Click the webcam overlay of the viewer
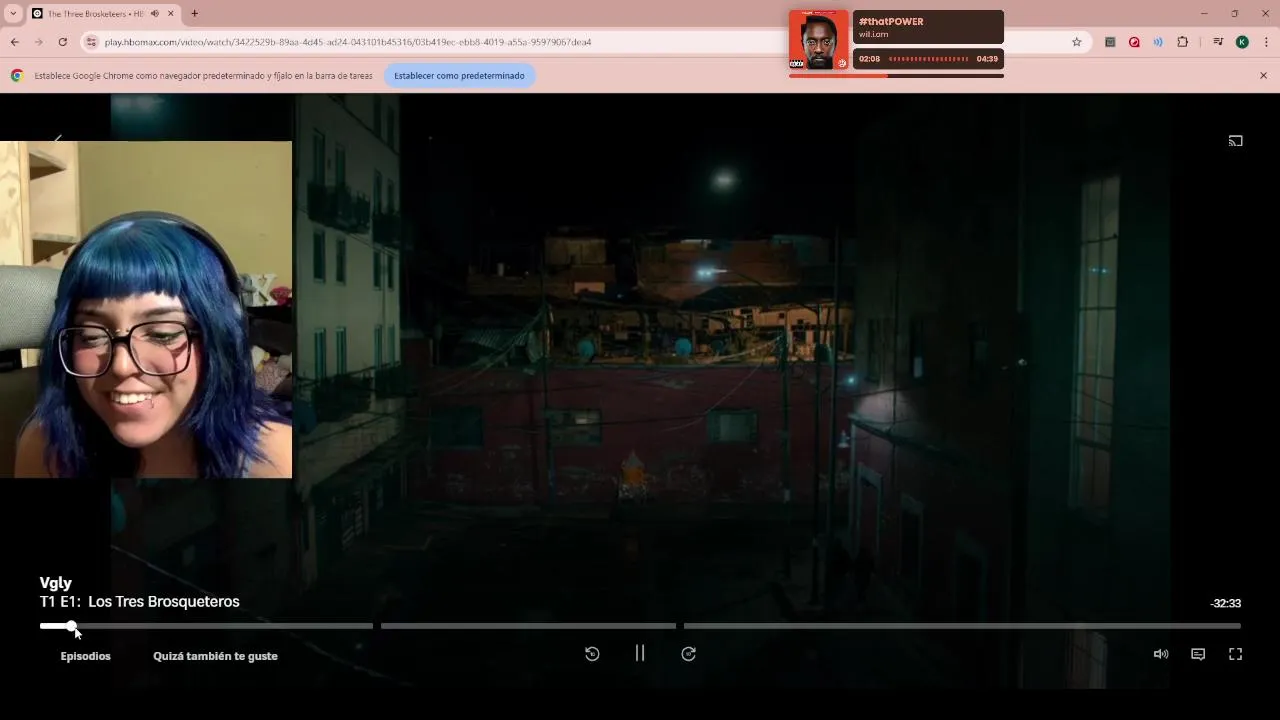The width and height of the screenshot is (1280, 720). tap(146, 309)
